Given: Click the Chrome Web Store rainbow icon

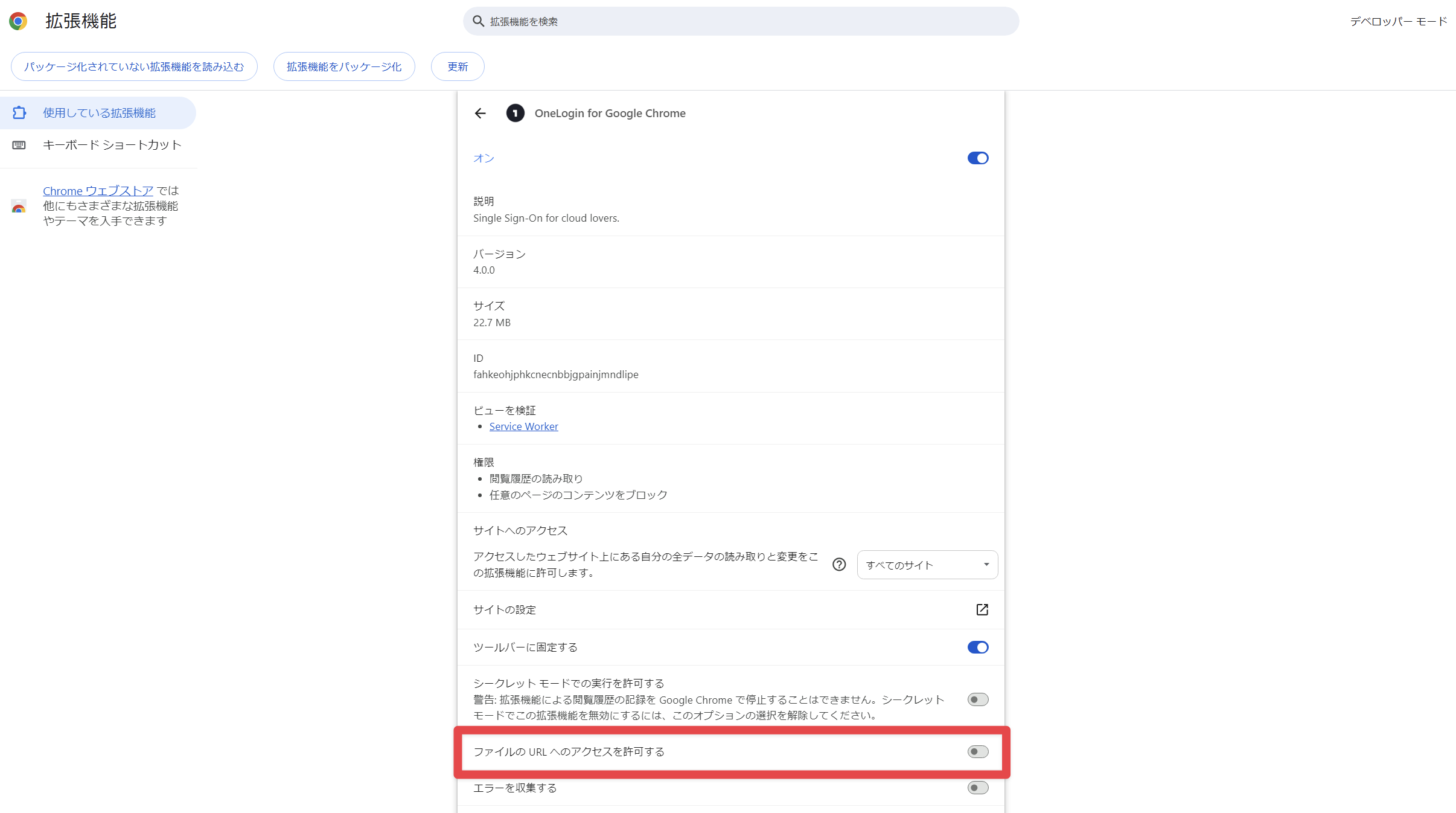Looking at the screenshot, I should (x=19, y=206).
